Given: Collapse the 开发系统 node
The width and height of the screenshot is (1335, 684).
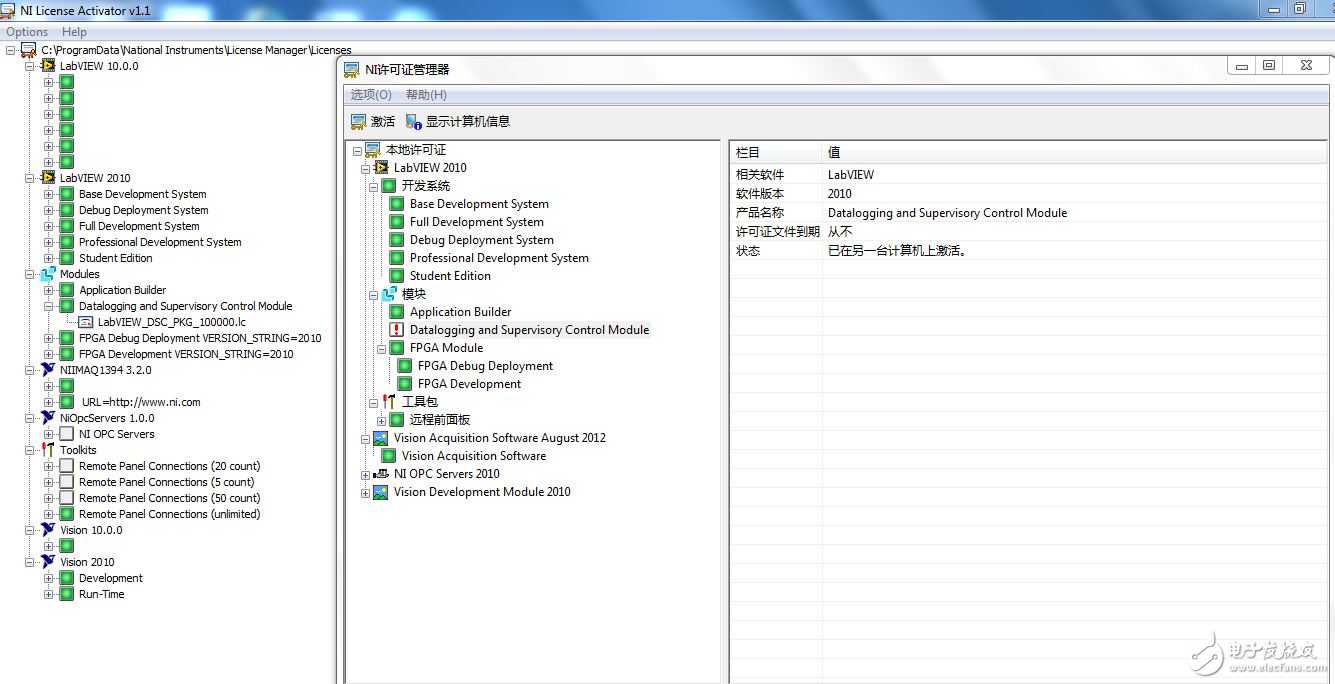Looking at the screenshot, I should [x=374, y=186].
